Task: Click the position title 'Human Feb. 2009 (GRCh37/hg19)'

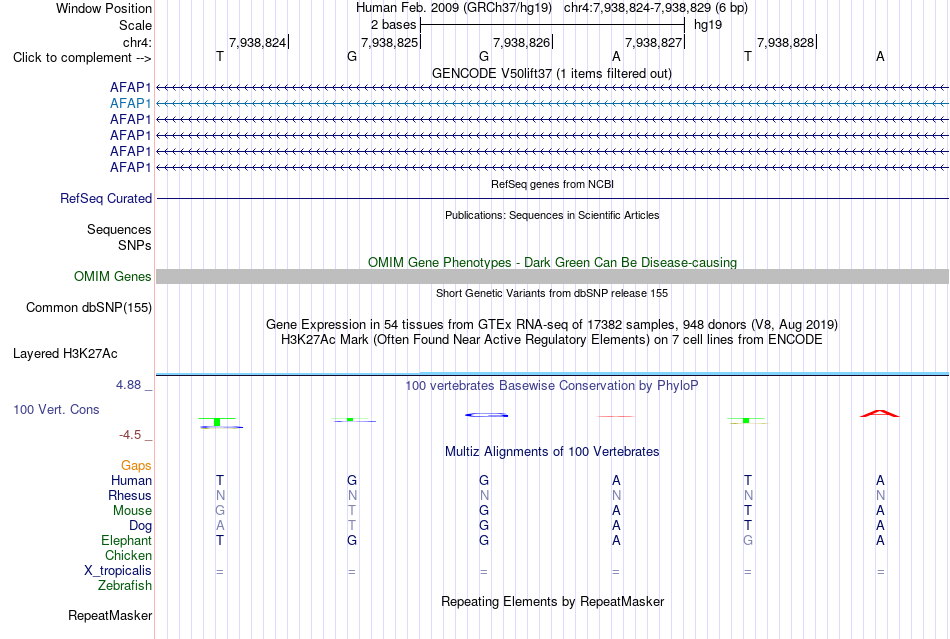Action: point(454,8)
